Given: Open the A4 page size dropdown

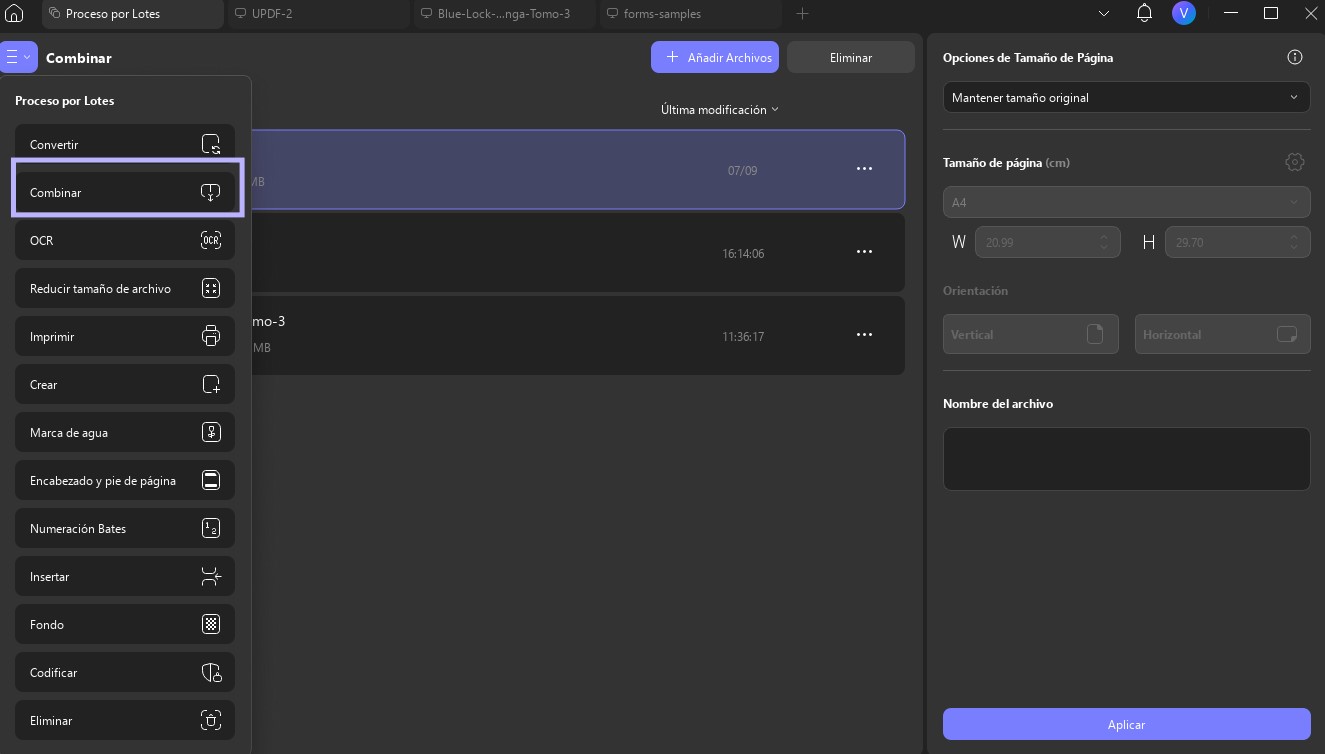Looking at the screenshot, I should click(x=1126, y=202).
